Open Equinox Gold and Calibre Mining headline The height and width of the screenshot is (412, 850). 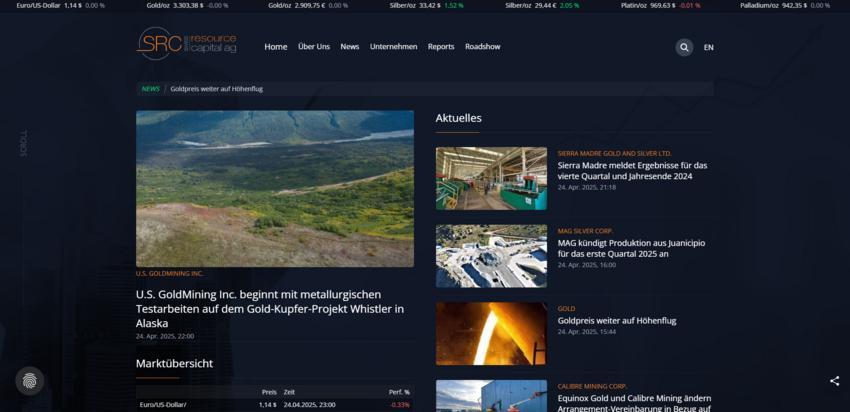634,403
